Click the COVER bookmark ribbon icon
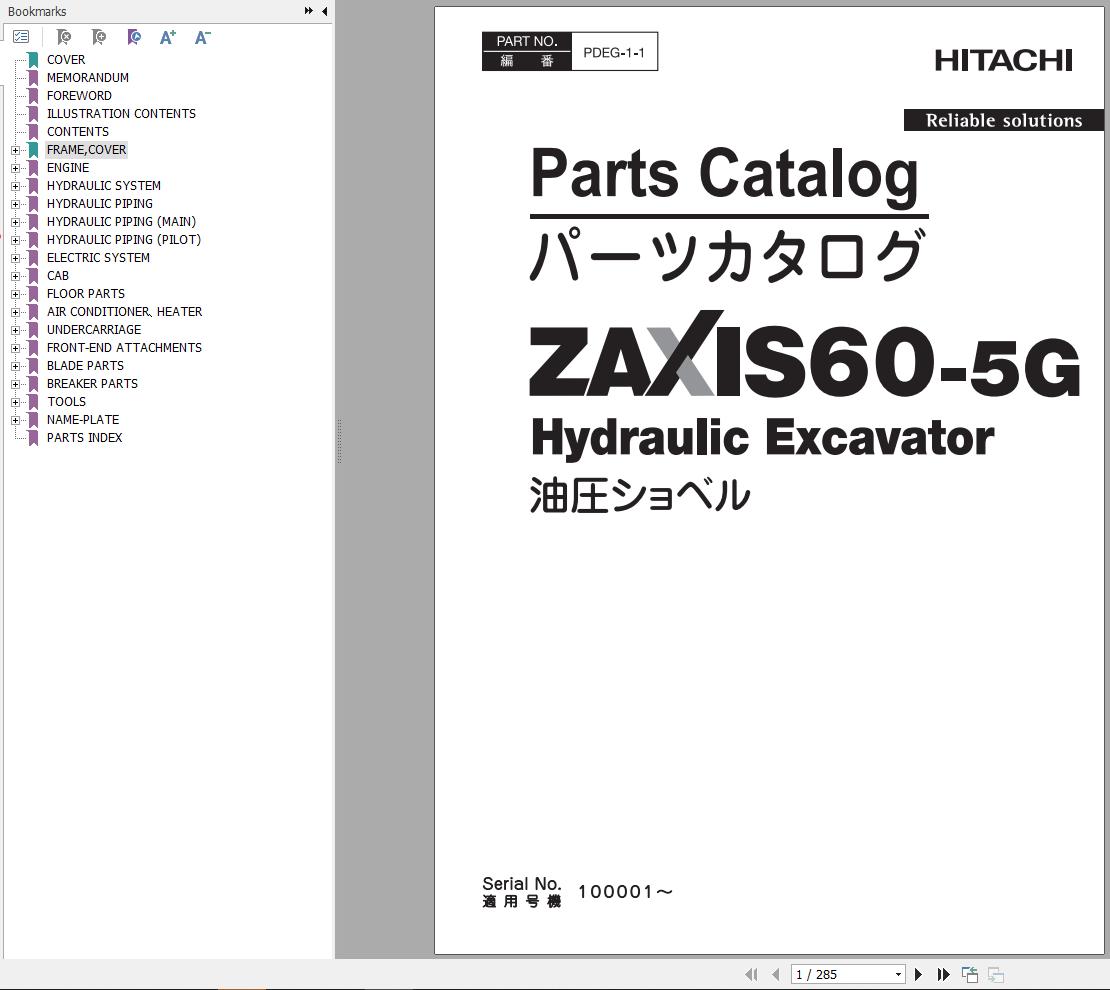 33,59
